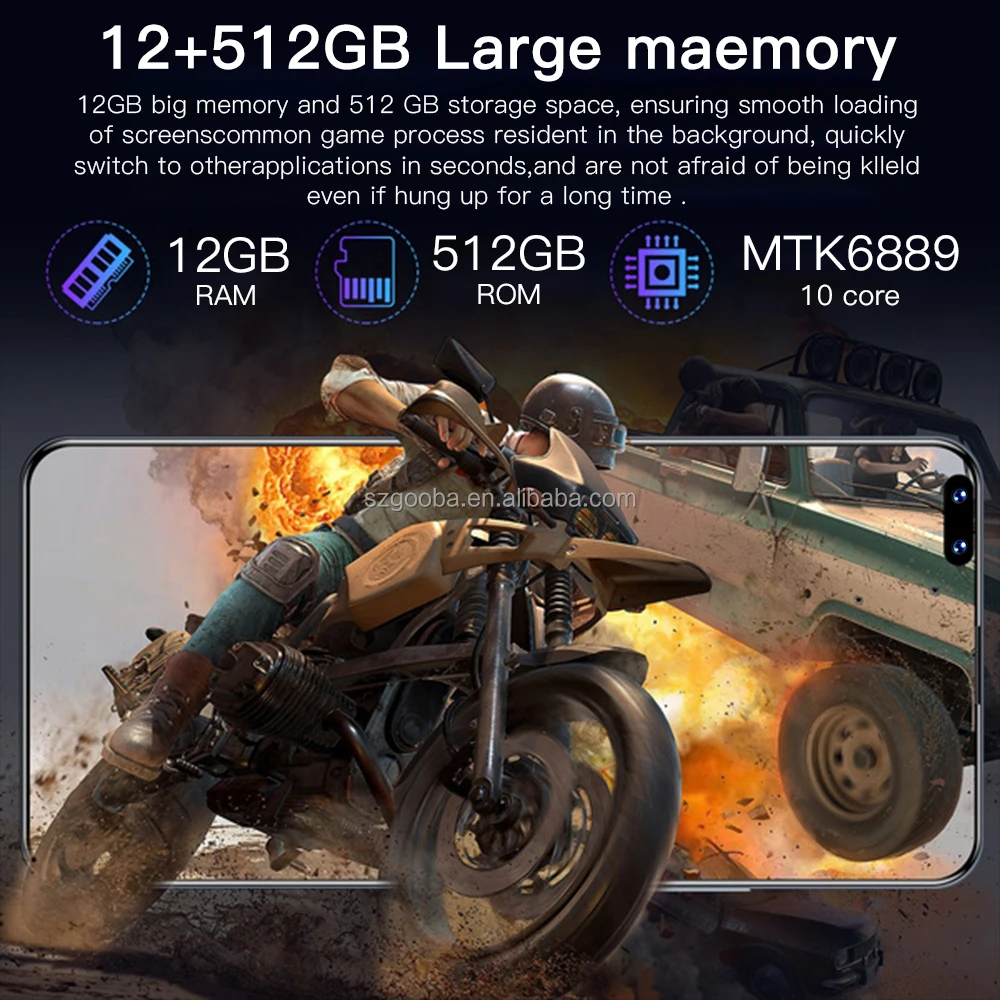Click the 512GB ROM label
1000x1000 pixels.
click(508, 270)
